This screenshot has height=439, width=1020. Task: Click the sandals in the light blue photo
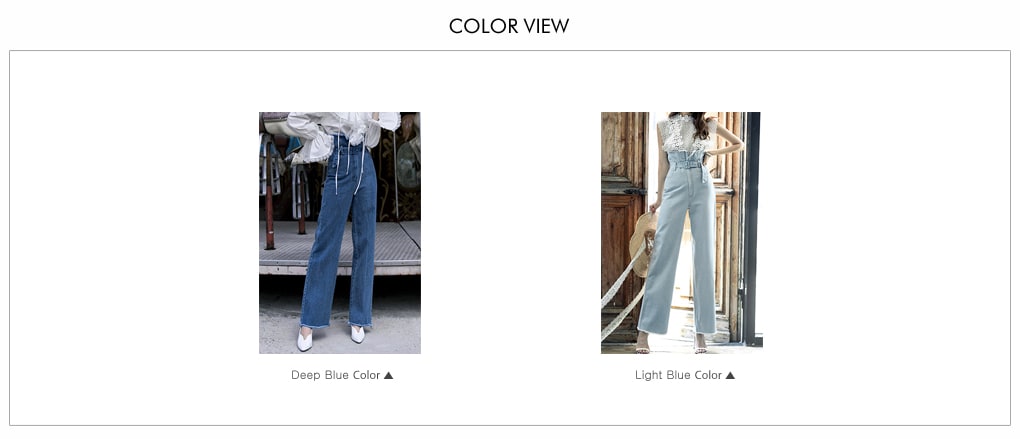pos(671,343)
